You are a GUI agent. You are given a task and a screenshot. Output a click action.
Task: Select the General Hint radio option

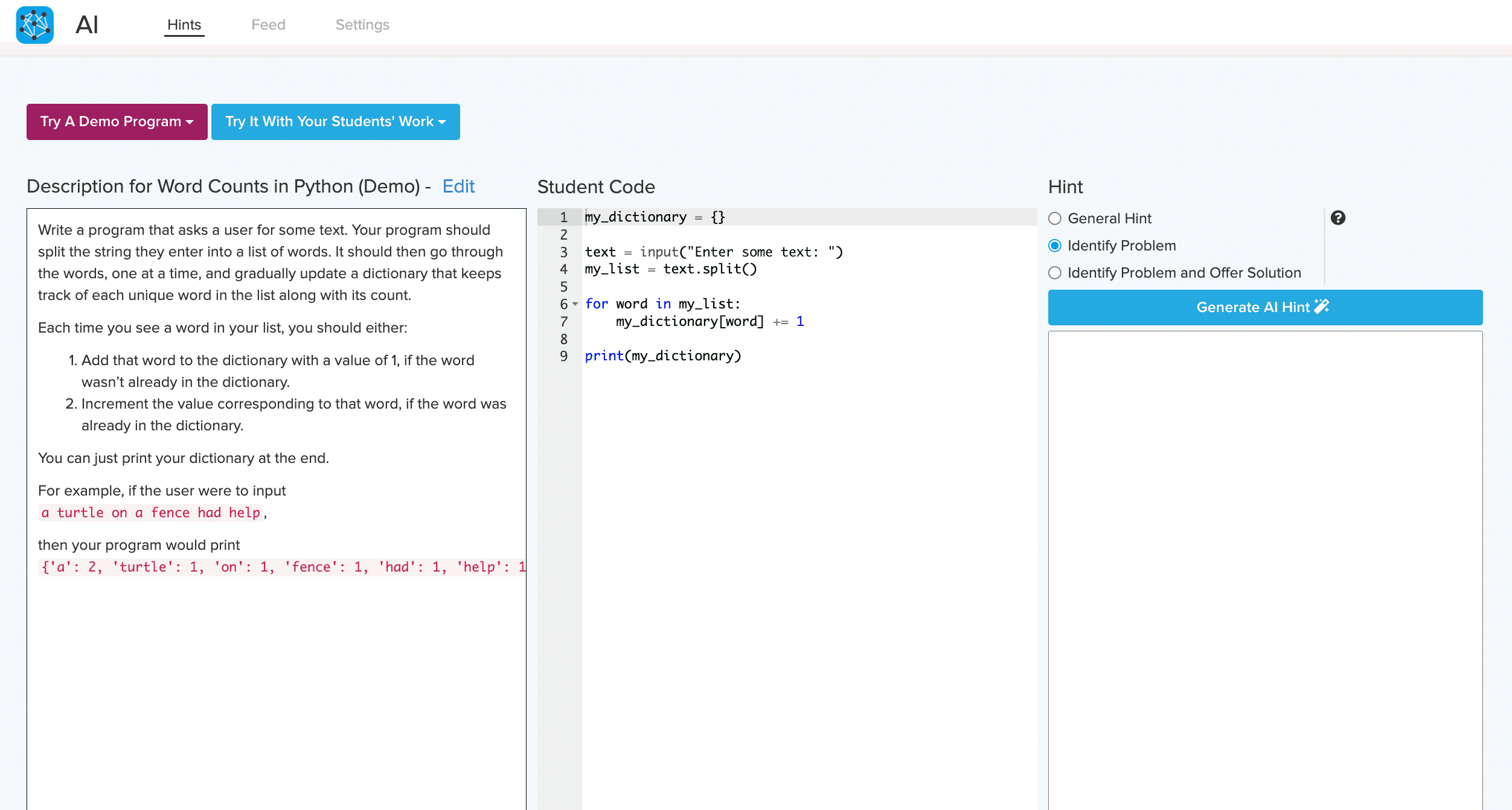coord(1055,218)
